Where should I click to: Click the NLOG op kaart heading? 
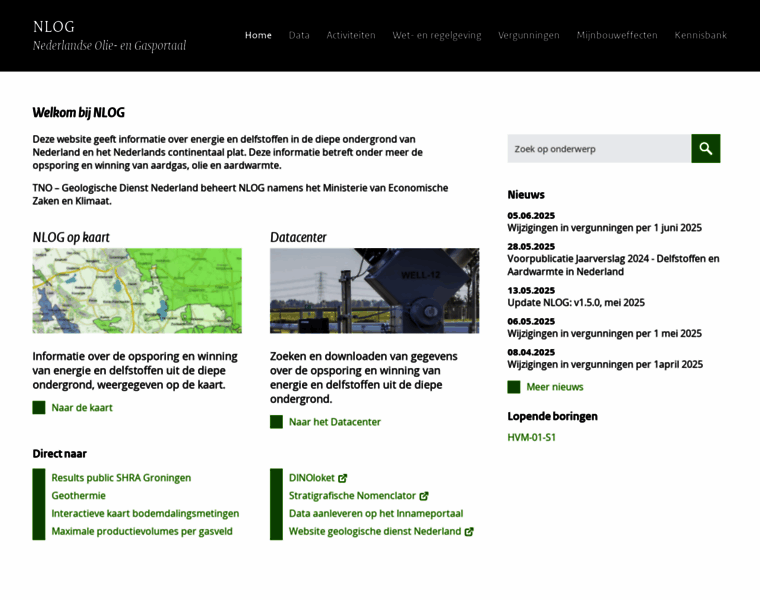[71, 237]
